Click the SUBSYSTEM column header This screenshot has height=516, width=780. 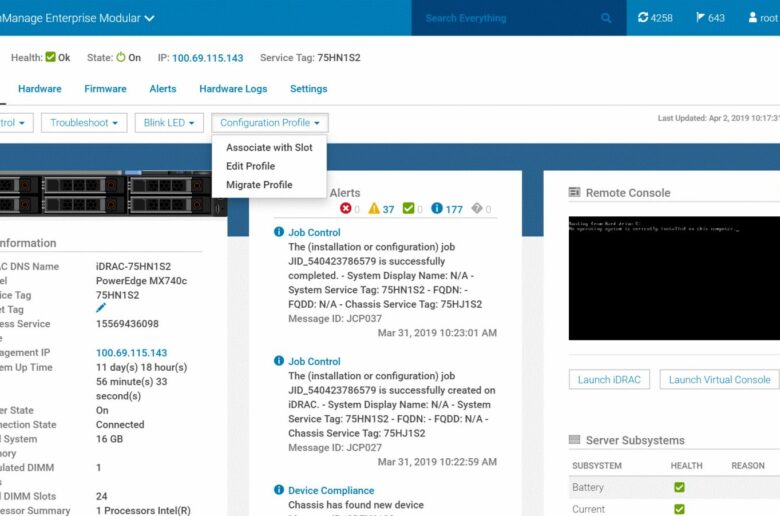point(597,466)
